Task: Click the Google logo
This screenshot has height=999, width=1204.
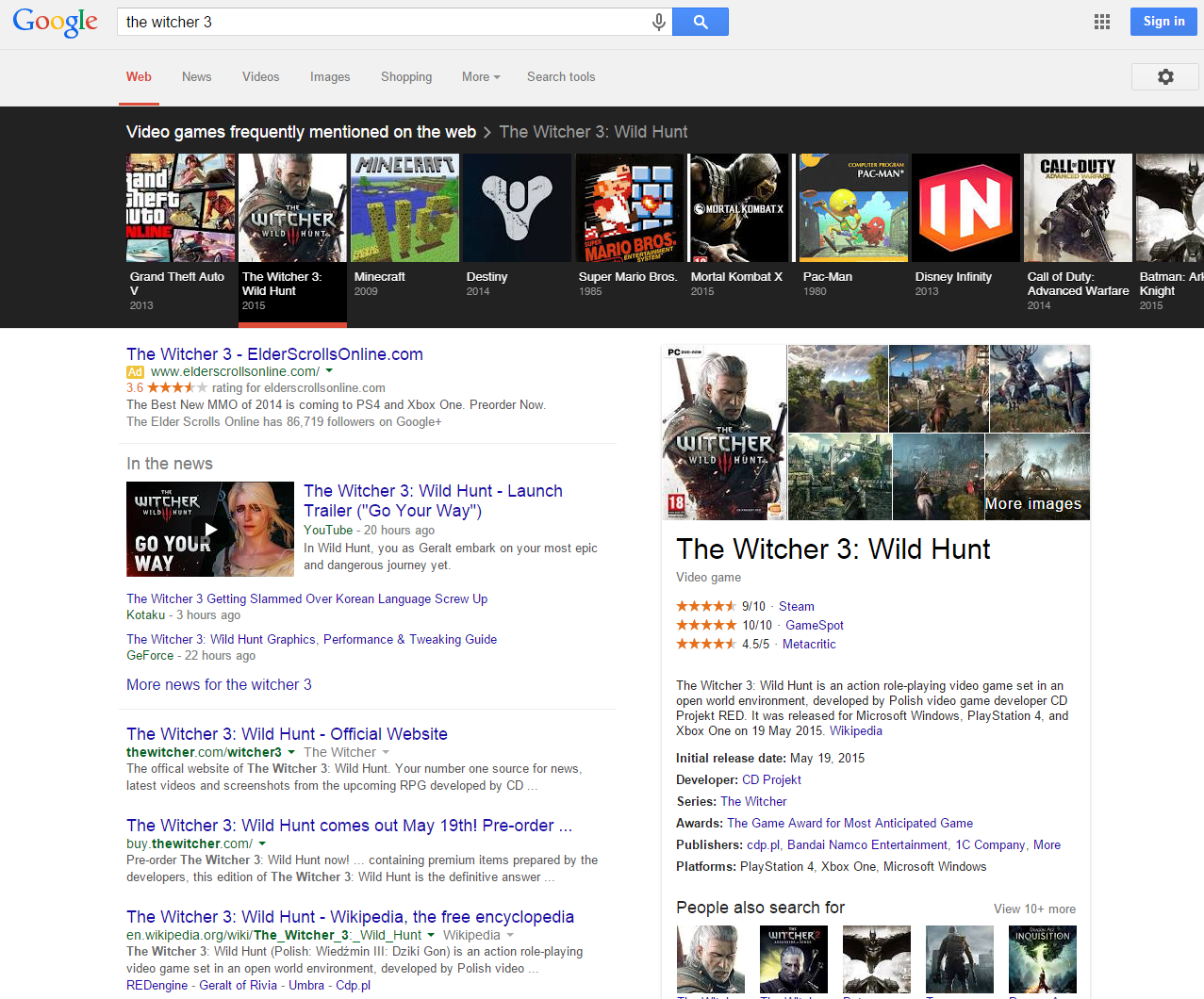Action: pyautogui.click(x=56, y=22)
